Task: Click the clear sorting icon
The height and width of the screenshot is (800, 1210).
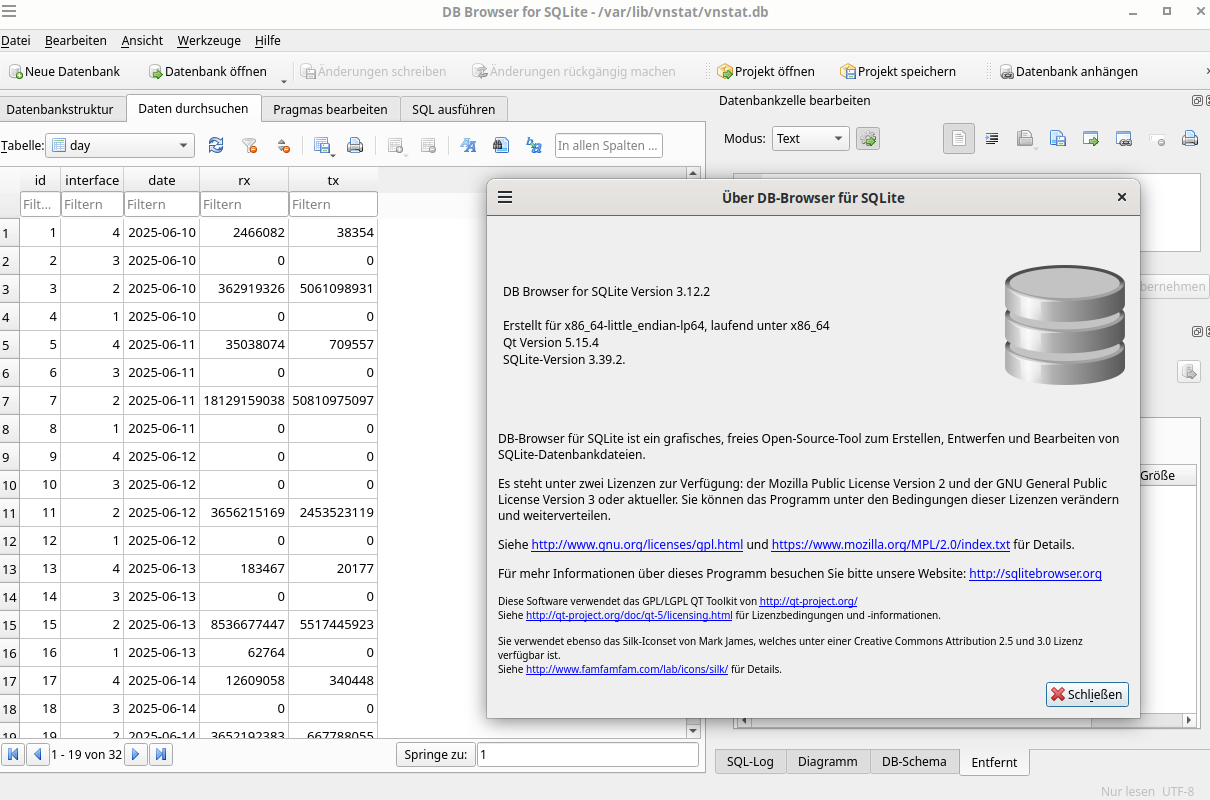Action: coord(283,145)
